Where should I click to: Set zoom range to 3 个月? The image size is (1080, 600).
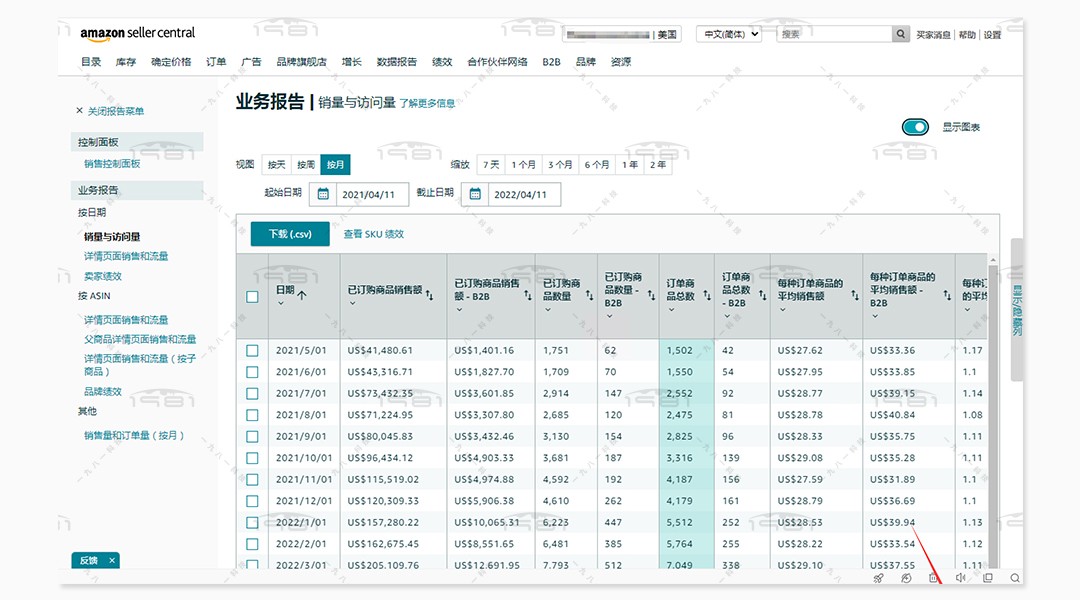tap(560, 165)
